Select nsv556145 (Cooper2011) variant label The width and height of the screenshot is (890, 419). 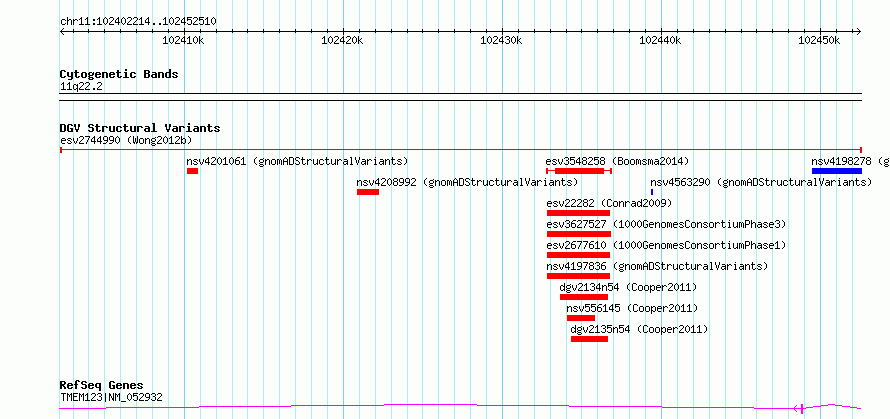pos(632,308)
